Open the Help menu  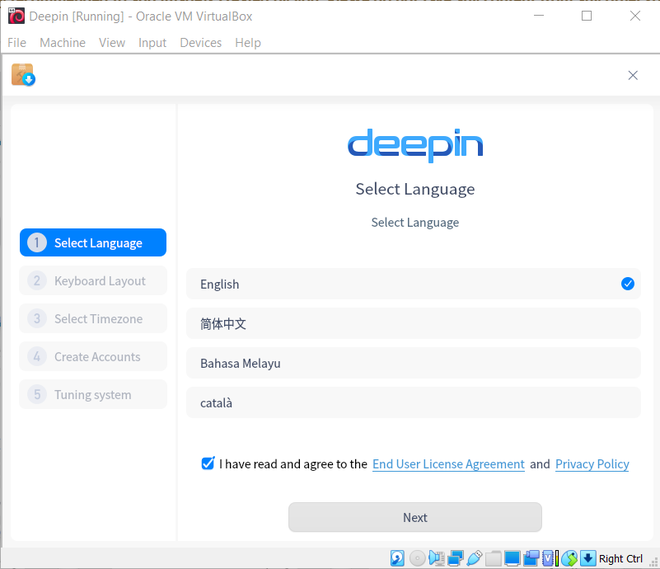pos(248,43)
